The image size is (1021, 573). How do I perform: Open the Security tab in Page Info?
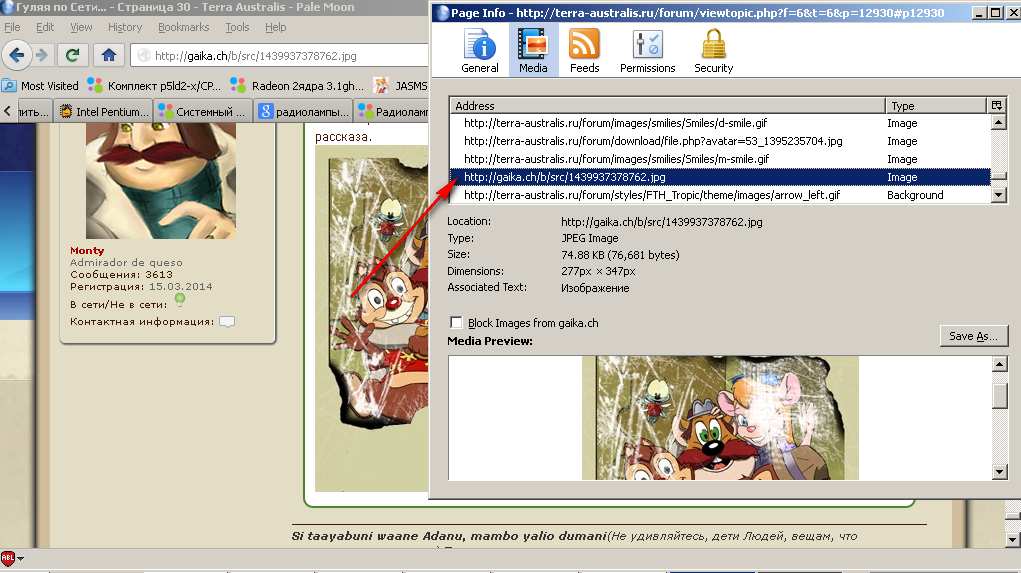coord(713,51)
